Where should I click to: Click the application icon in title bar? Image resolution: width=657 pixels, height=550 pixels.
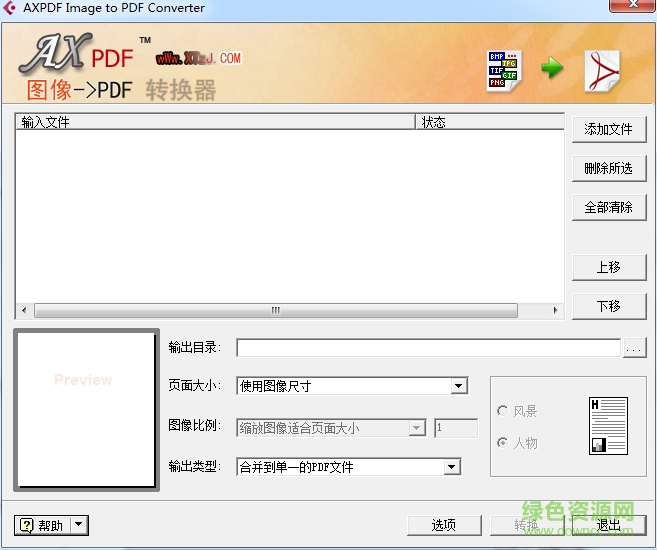pyautogui.click(x=11, y=8)
